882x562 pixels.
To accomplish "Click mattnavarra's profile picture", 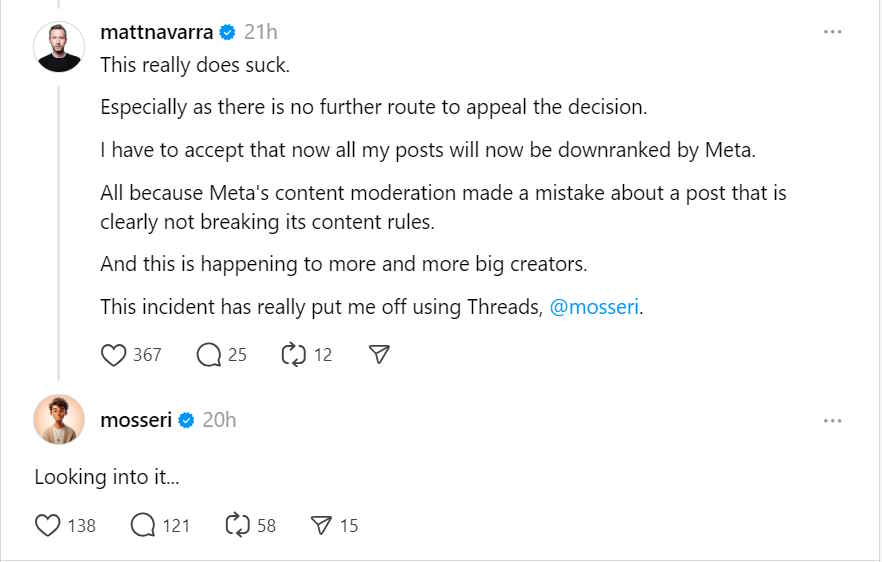I will pyautogui.click(x=59, y=48).
